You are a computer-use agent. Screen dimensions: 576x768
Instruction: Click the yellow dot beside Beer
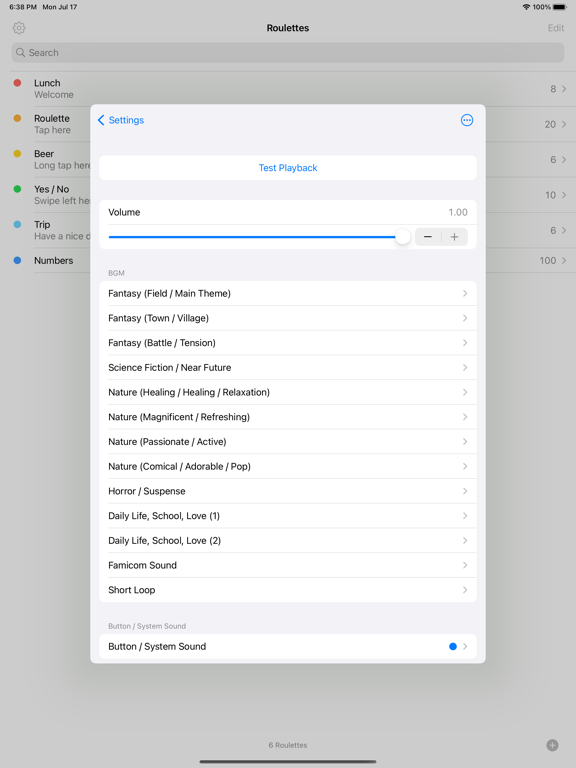pos(17,154)
